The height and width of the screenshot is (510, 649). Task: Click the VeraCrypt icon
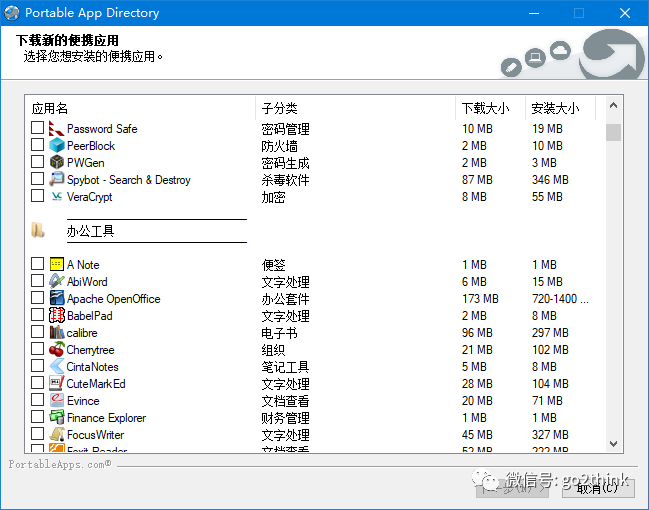(x=56, y=196)
